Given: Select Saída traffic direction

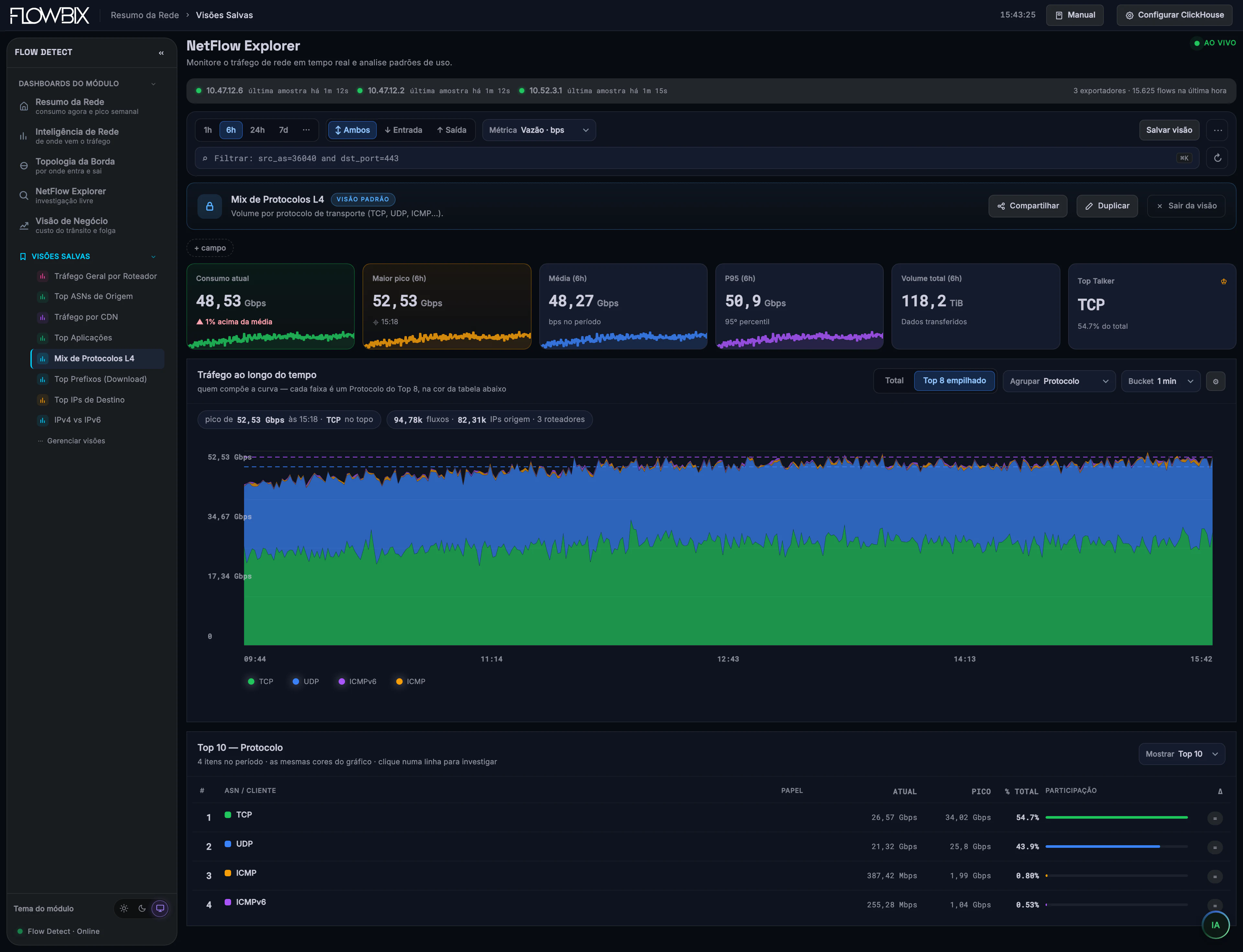Looking at the screenshot, I should tap(451, 130).
